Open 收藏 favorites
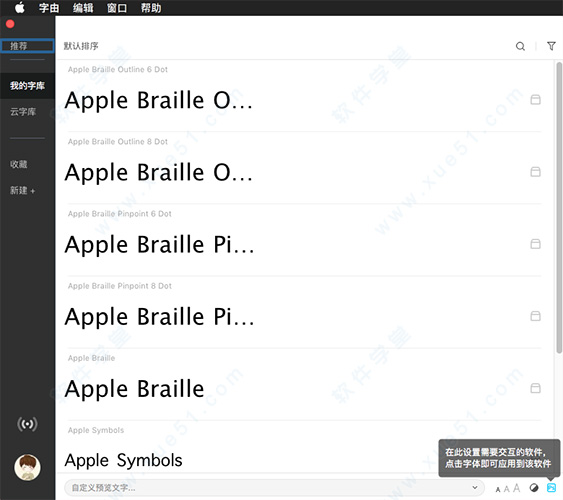 point(19,164)
